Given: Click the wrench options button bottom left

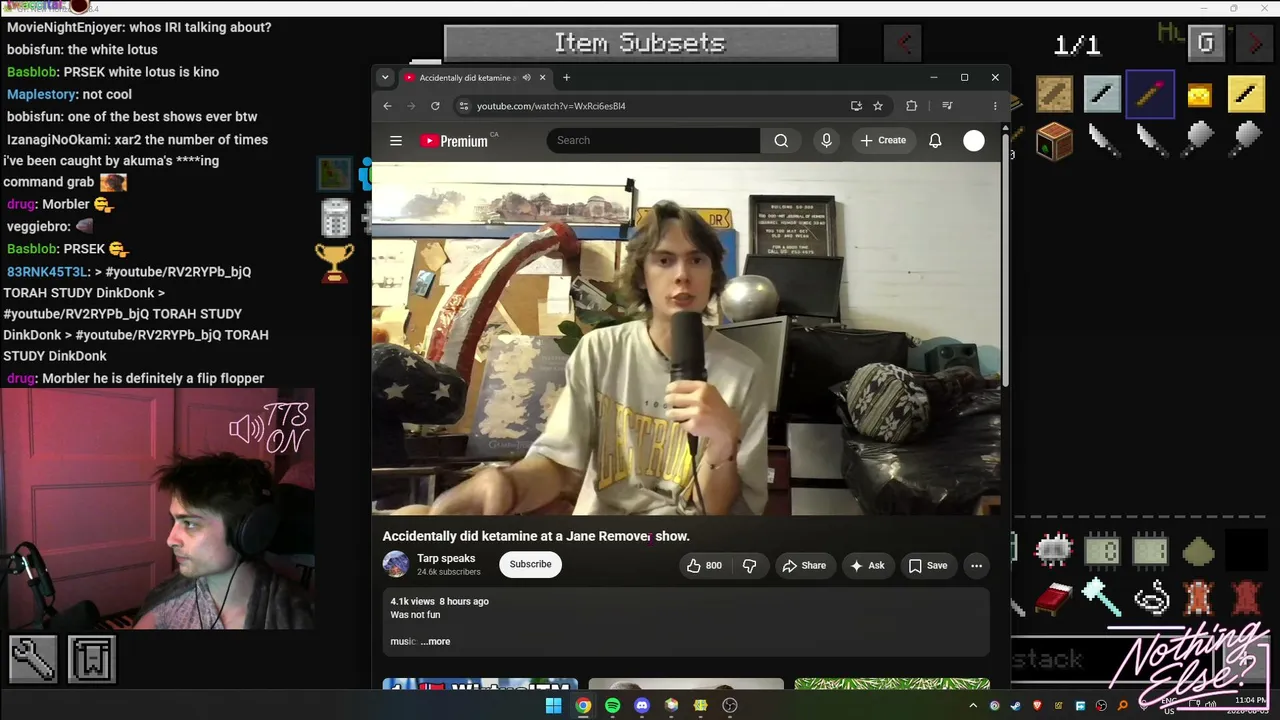Looking at the screenshot, I should pos(33,660).
